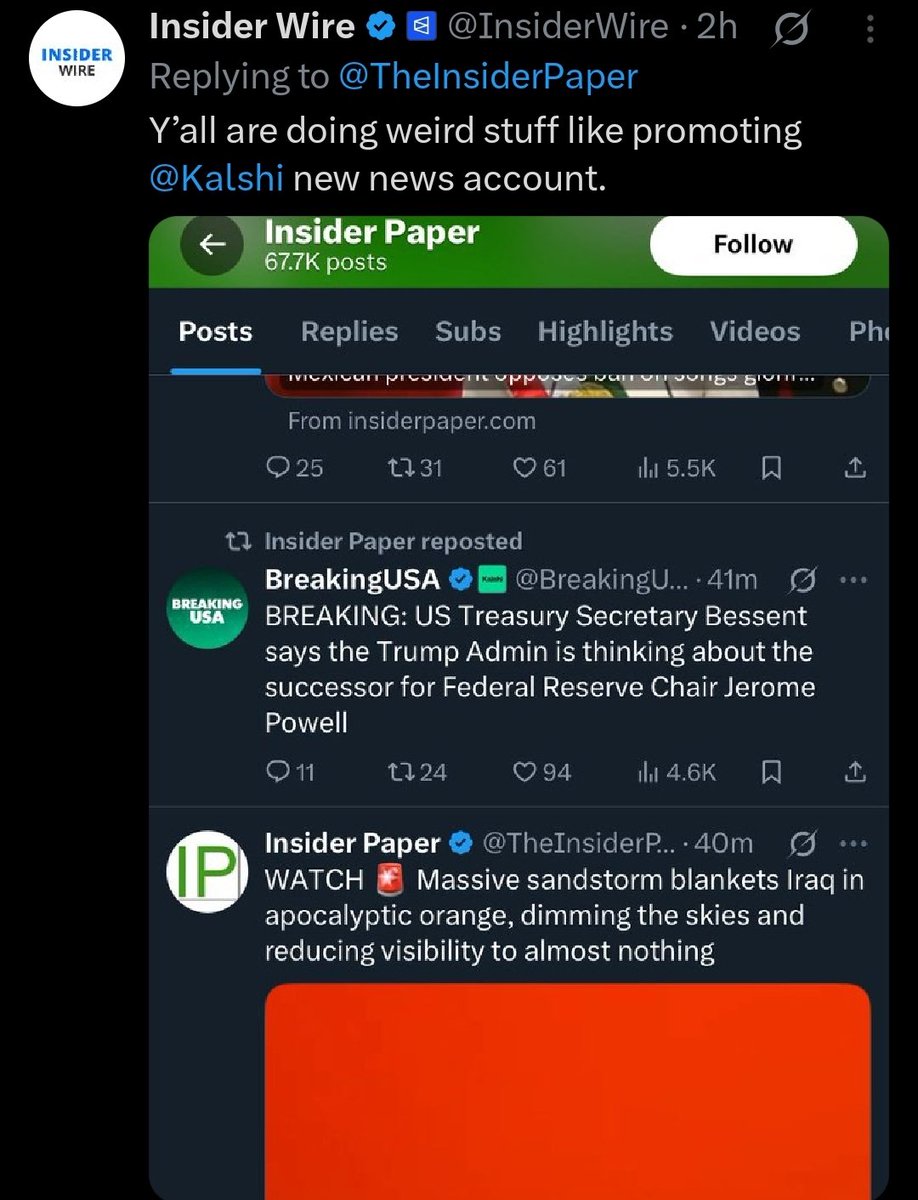Open the @Kalshi mention link
This screenshot has width=918, height=1200.
[x=216, y=178]
